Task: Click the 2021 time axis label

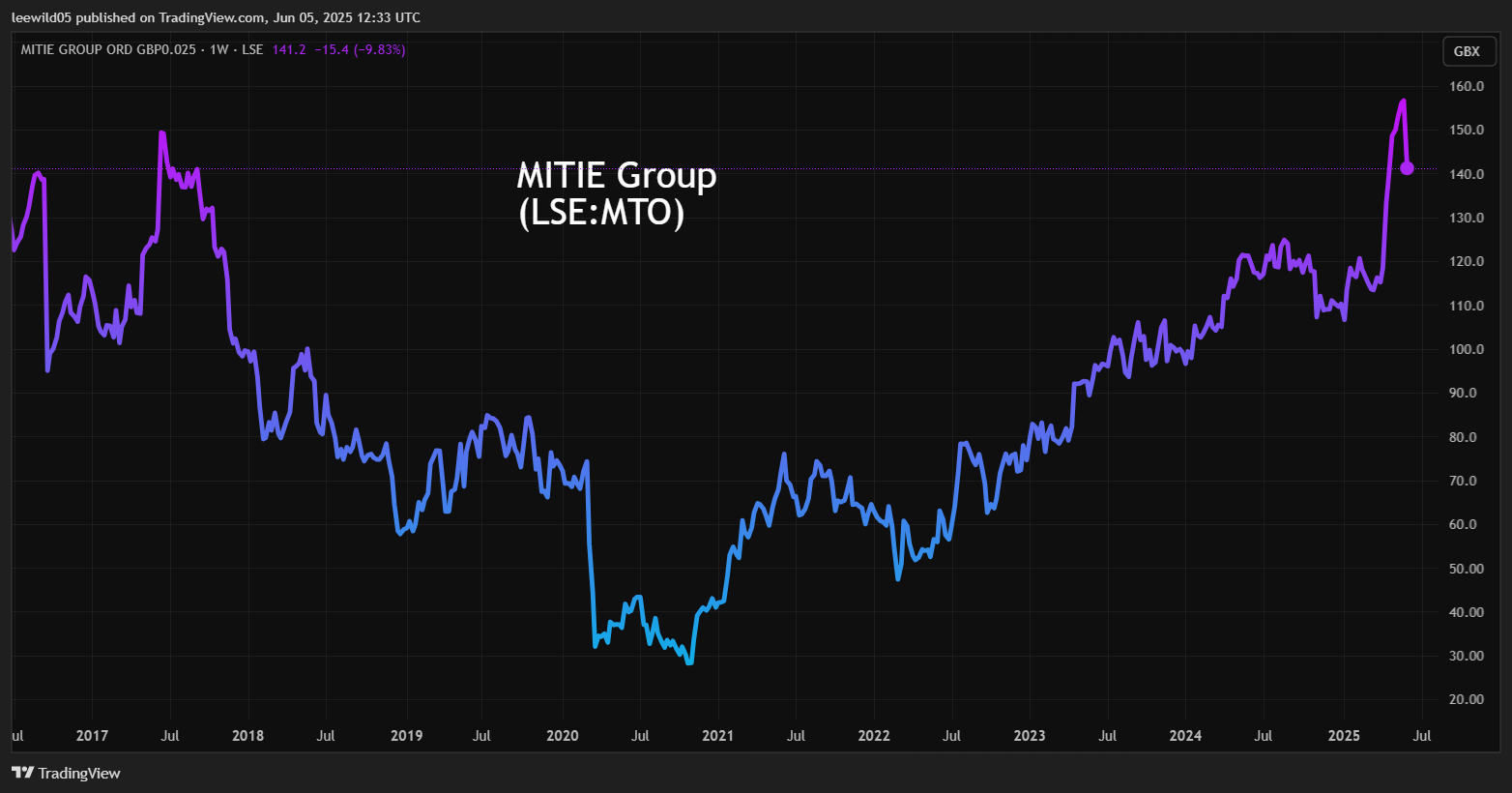Action: coord(718,736)
